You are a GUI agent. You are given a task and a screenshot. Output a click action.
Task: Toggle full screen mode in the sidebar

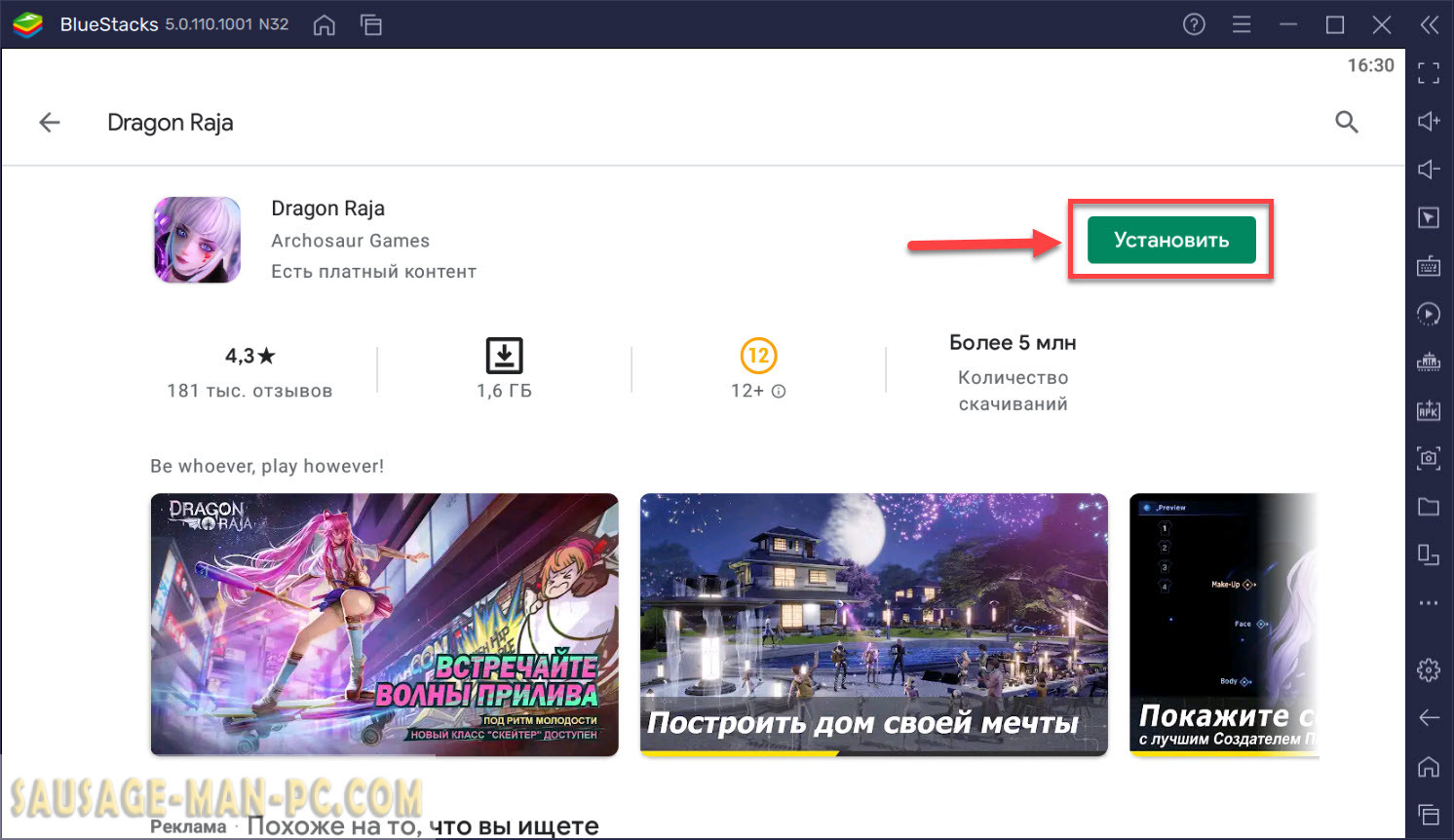[1429, 73]
